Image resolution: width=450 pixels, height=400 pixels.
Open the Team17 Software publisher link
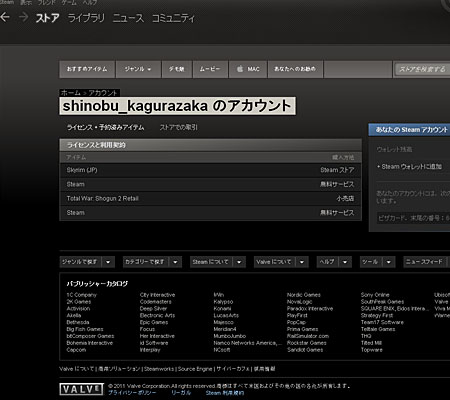(x=382, y=322)
